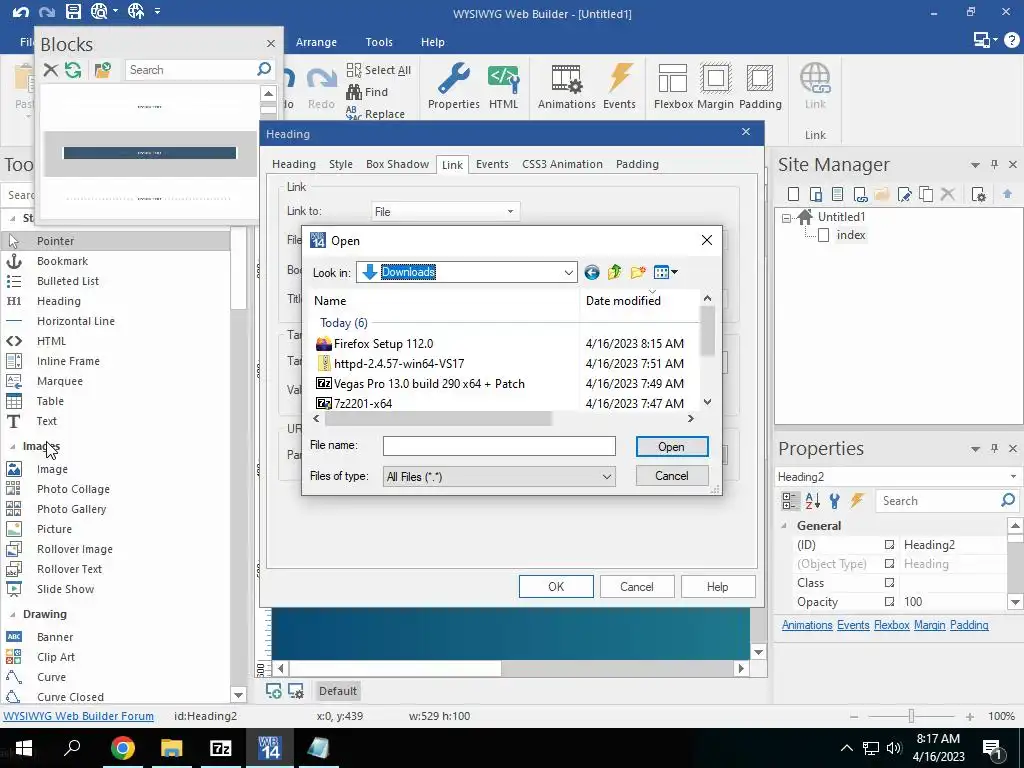
Task: Click the blue wrench icon in Properties panel
Action: 835,501
